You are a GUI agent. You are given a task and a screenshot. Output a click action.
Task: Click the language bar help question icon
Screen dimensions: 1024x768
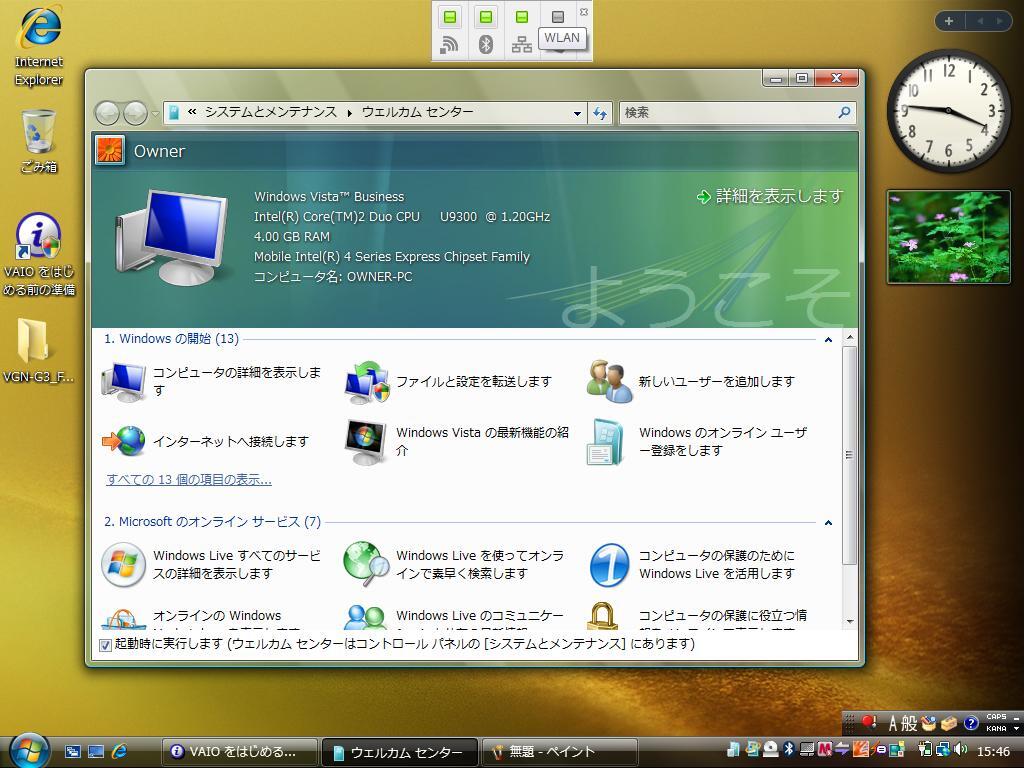(971, 723)
